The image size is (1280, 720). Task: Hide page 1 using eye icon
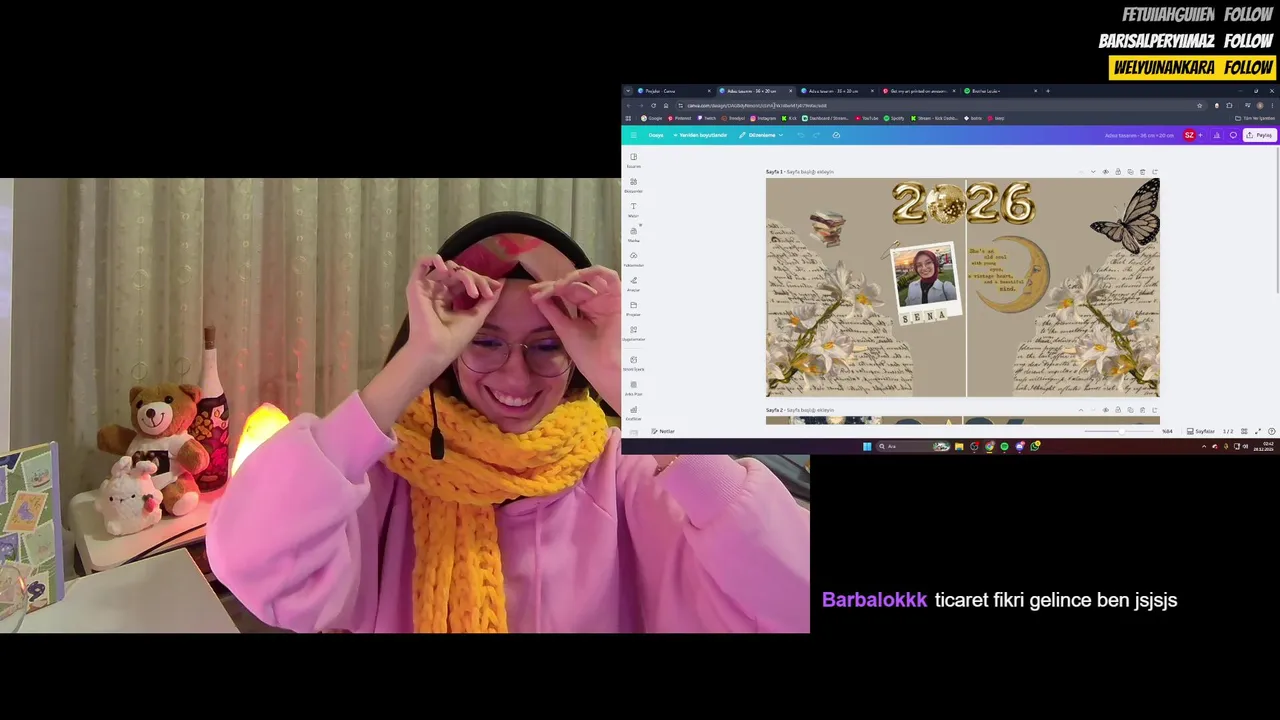click(1105, 172)
